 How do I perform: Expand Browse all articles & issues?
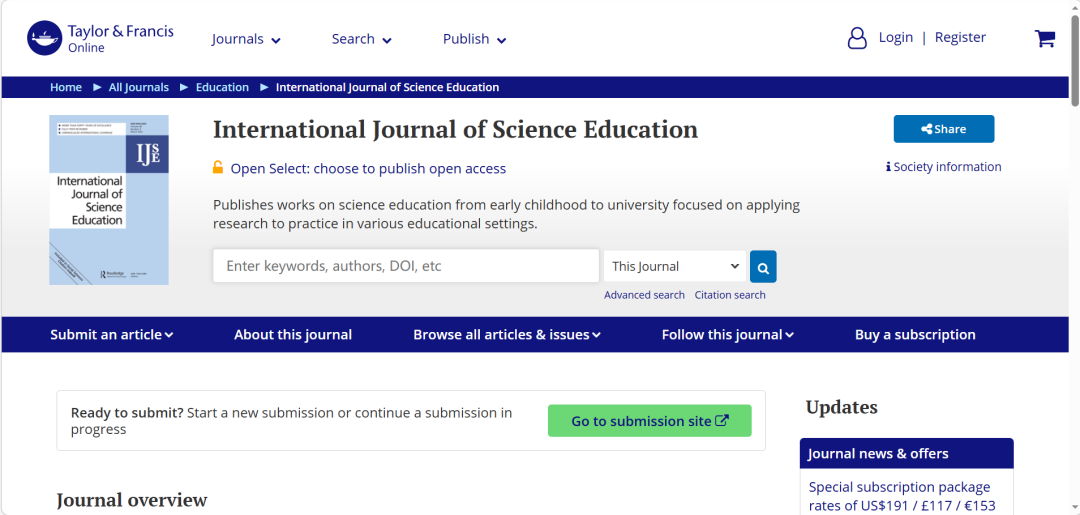click(x=507, y=335)
